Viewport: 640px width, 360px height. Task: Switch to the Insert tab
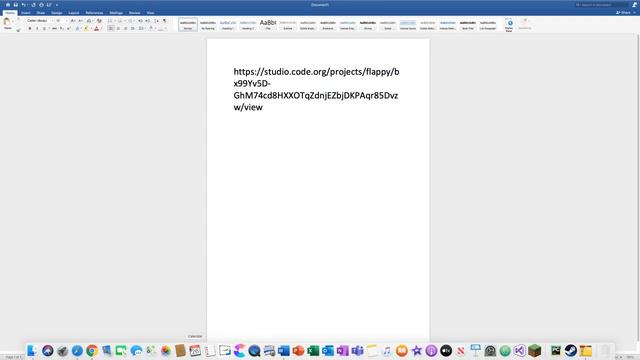(x=26, y=13)
